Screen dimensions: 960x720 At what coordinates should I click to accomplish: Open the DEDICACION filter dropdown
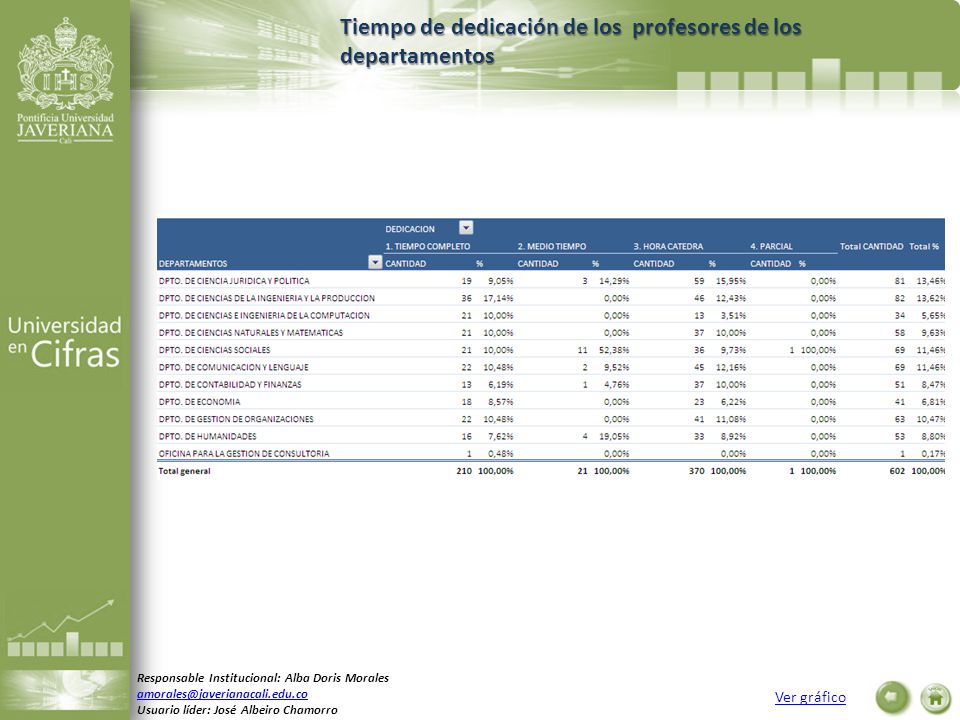(x=466, y=228)
